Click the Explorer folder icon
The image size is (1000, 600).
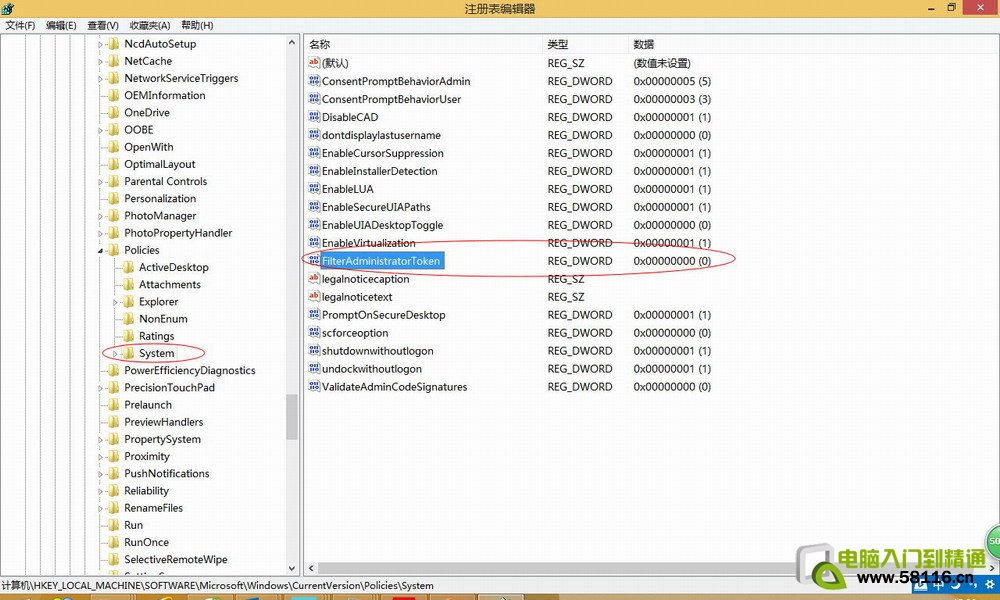128,302
